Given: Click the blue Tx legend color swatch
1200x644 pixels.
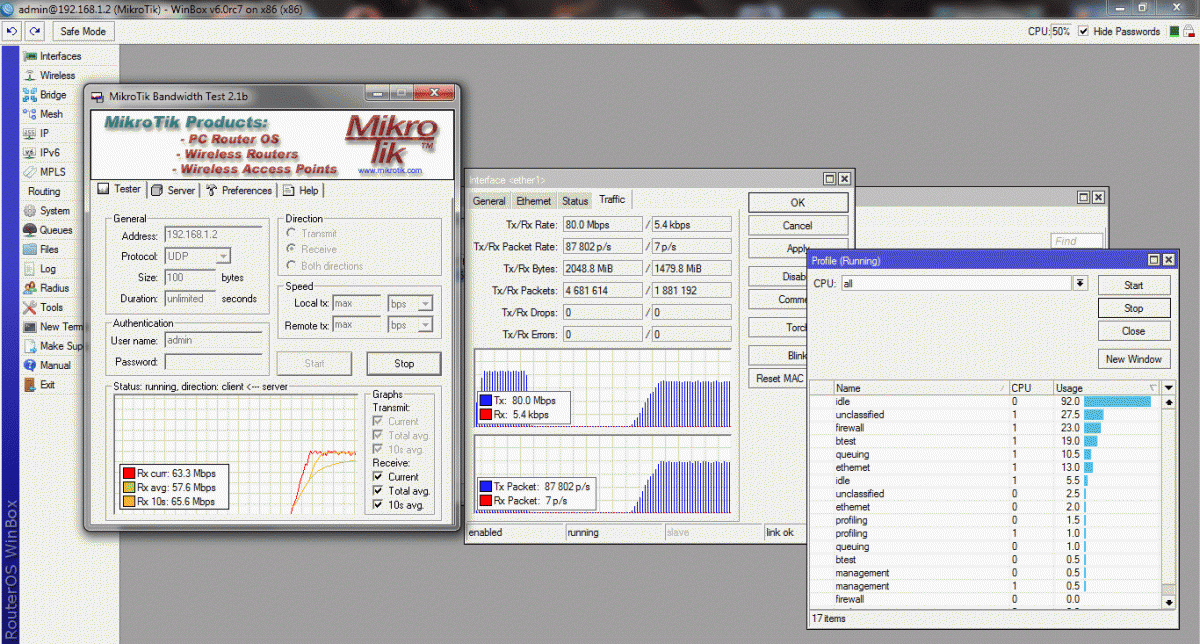Looking at the screenshot, I should point(486,401).
